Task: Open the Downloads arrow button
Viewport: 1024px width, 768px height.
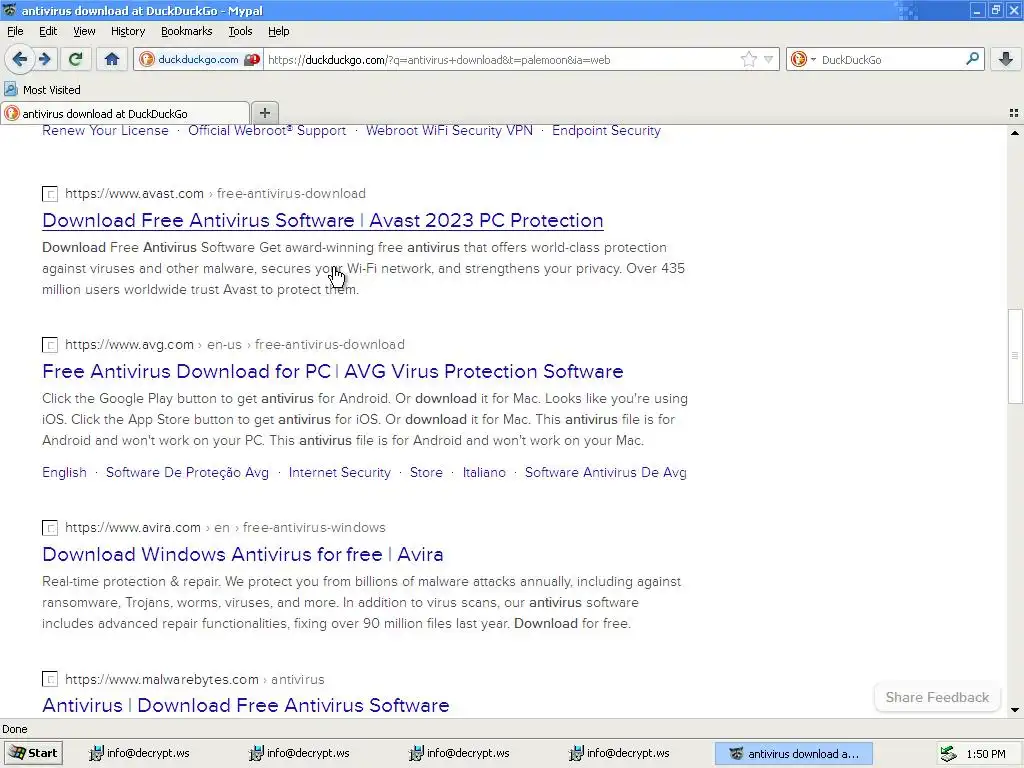Action: (x=1006, y=59)
